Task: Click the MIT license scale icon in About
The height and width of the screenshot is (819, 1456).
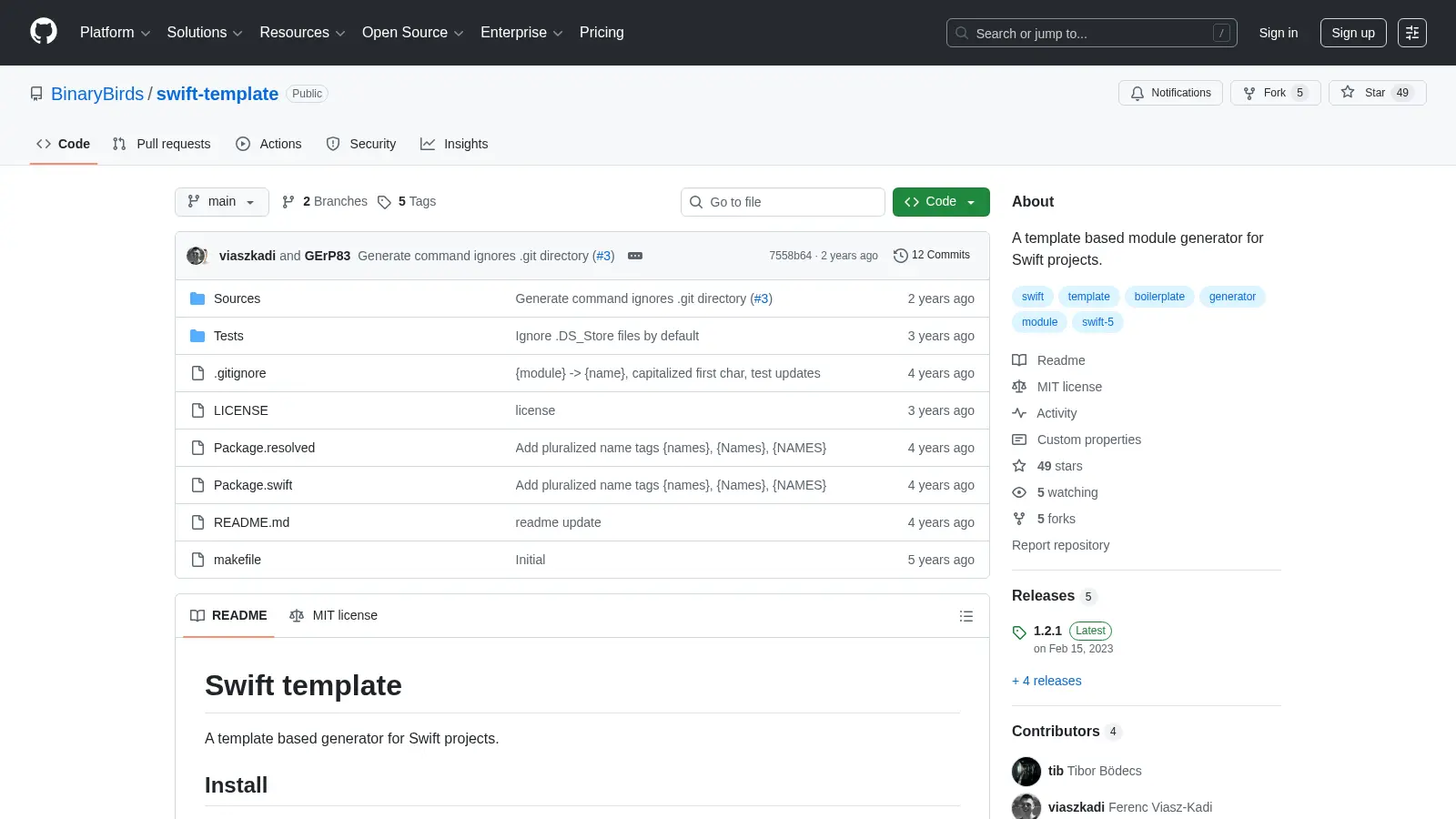Action: 1019,387
